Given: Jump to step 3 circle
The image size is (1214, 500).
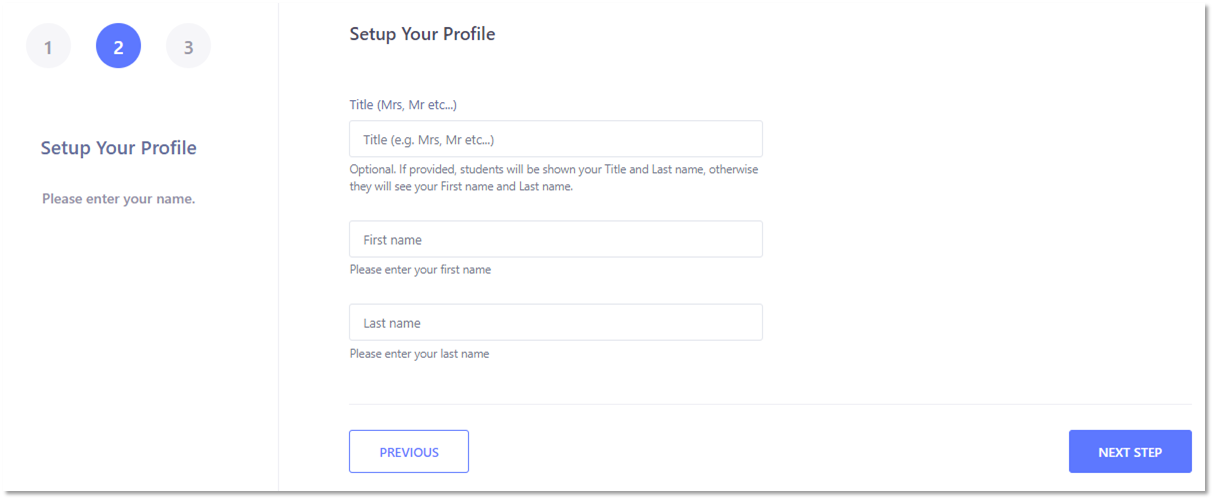Looking at the screenshot, I should click(188, 46).
